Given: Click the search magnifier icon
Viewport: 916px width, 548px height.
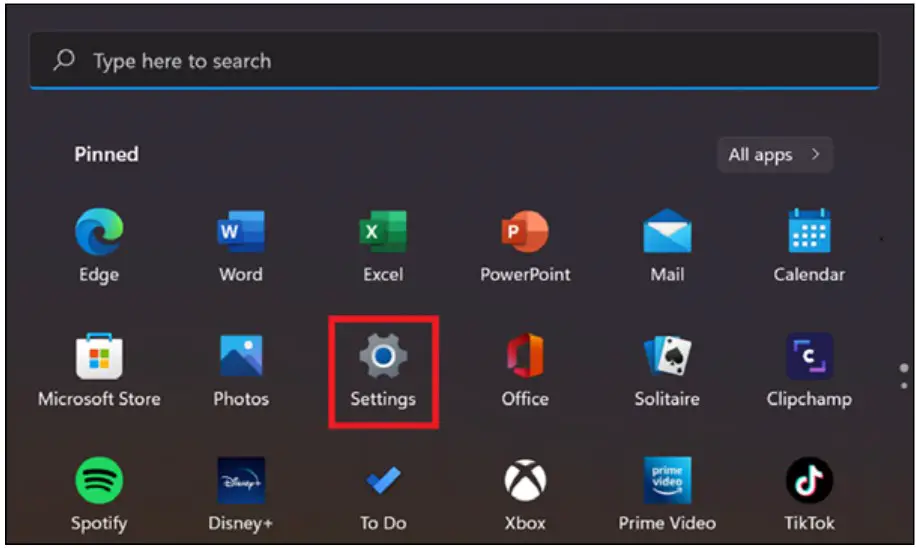Looking at the screenshot, I should 64,60.
